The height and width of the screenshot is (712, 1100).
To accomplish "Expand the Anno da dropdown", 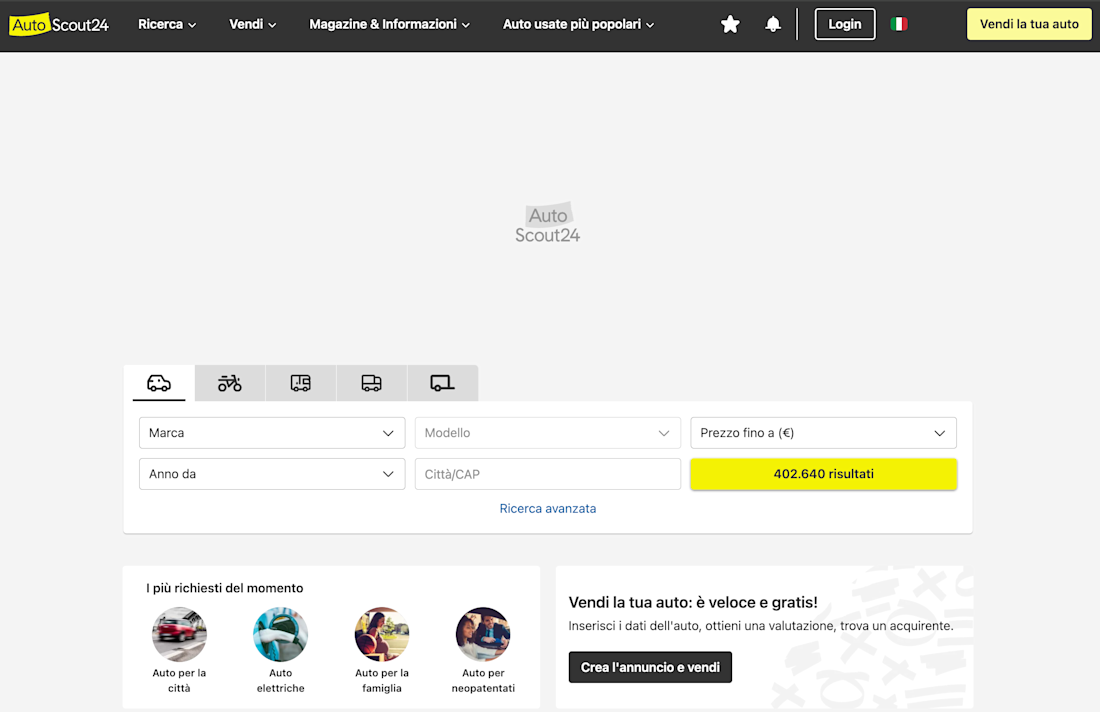I will pyautogui.click(x=272, y=474).
